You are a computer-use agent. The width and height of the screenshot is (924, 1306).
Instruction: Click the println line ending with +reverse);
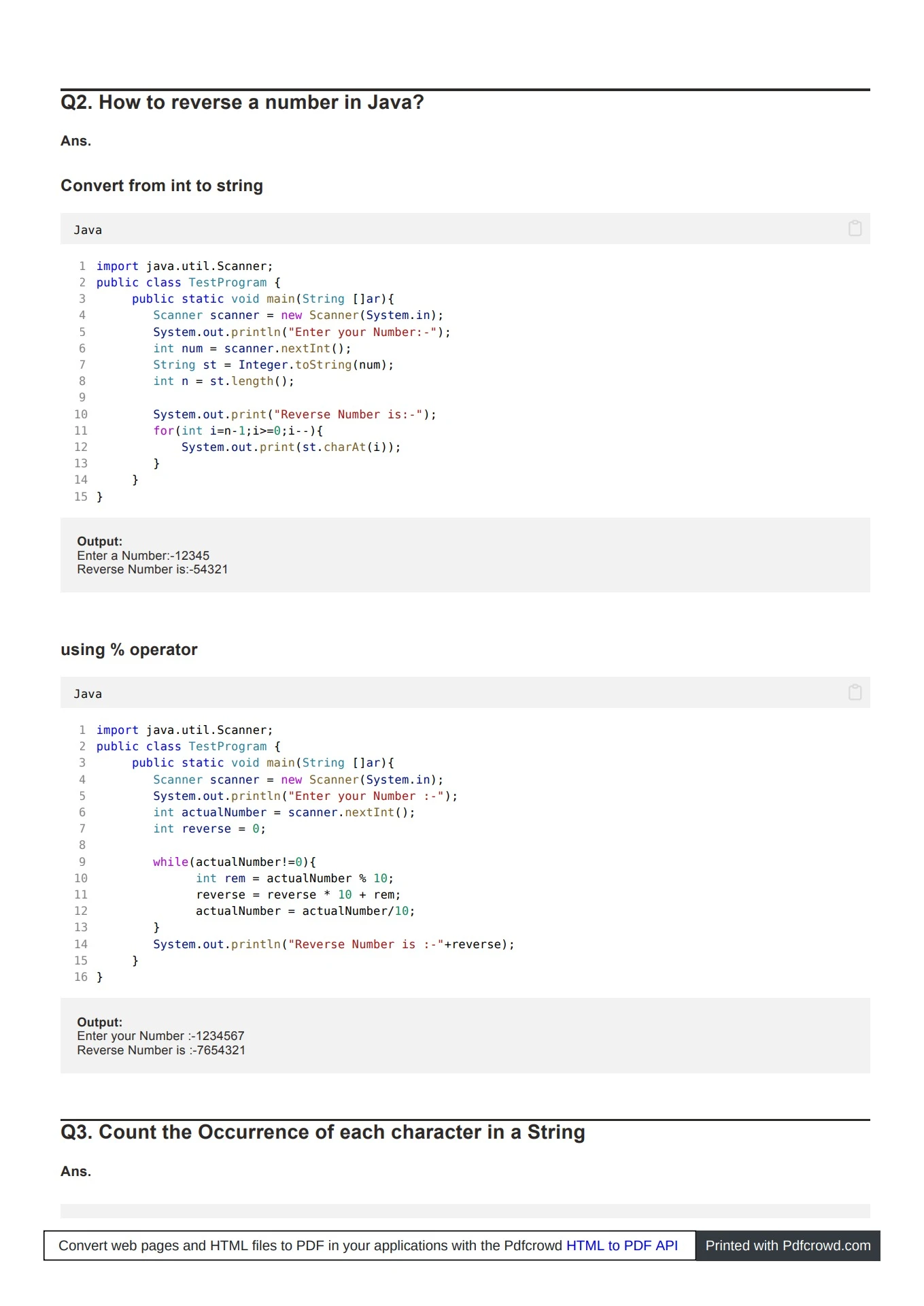coord(334,944)
